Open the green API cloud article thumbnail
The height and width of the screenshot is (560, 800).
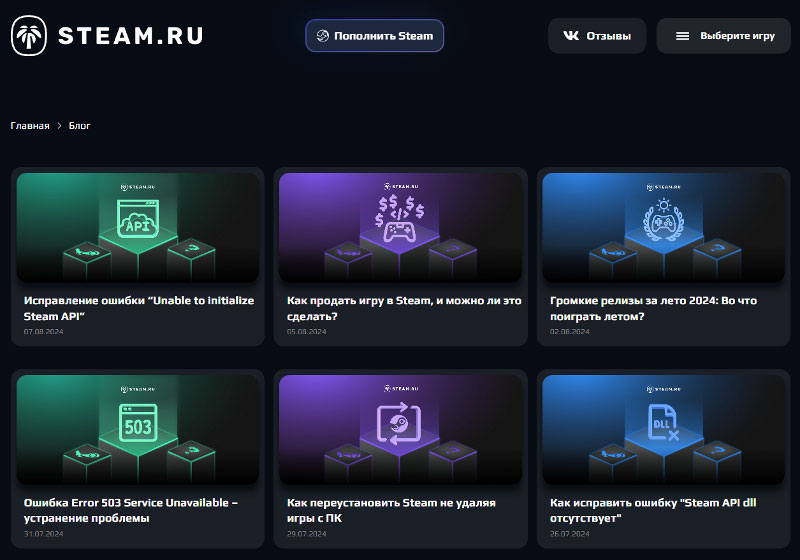coord(138,227)
